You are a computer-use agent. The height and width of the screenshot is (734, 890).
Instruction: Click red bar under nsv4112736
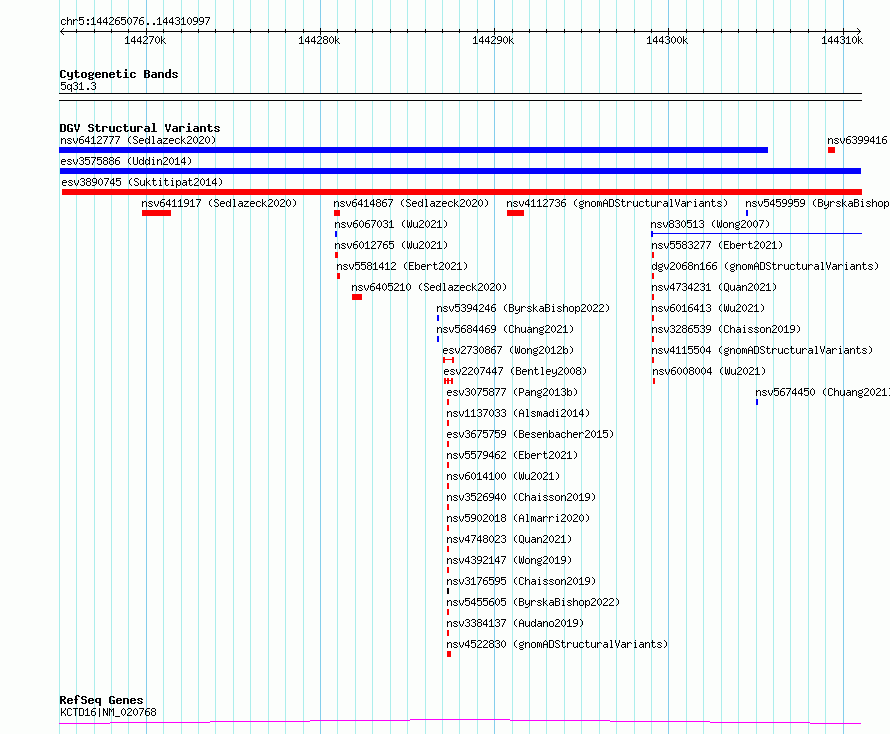point(515,213)
